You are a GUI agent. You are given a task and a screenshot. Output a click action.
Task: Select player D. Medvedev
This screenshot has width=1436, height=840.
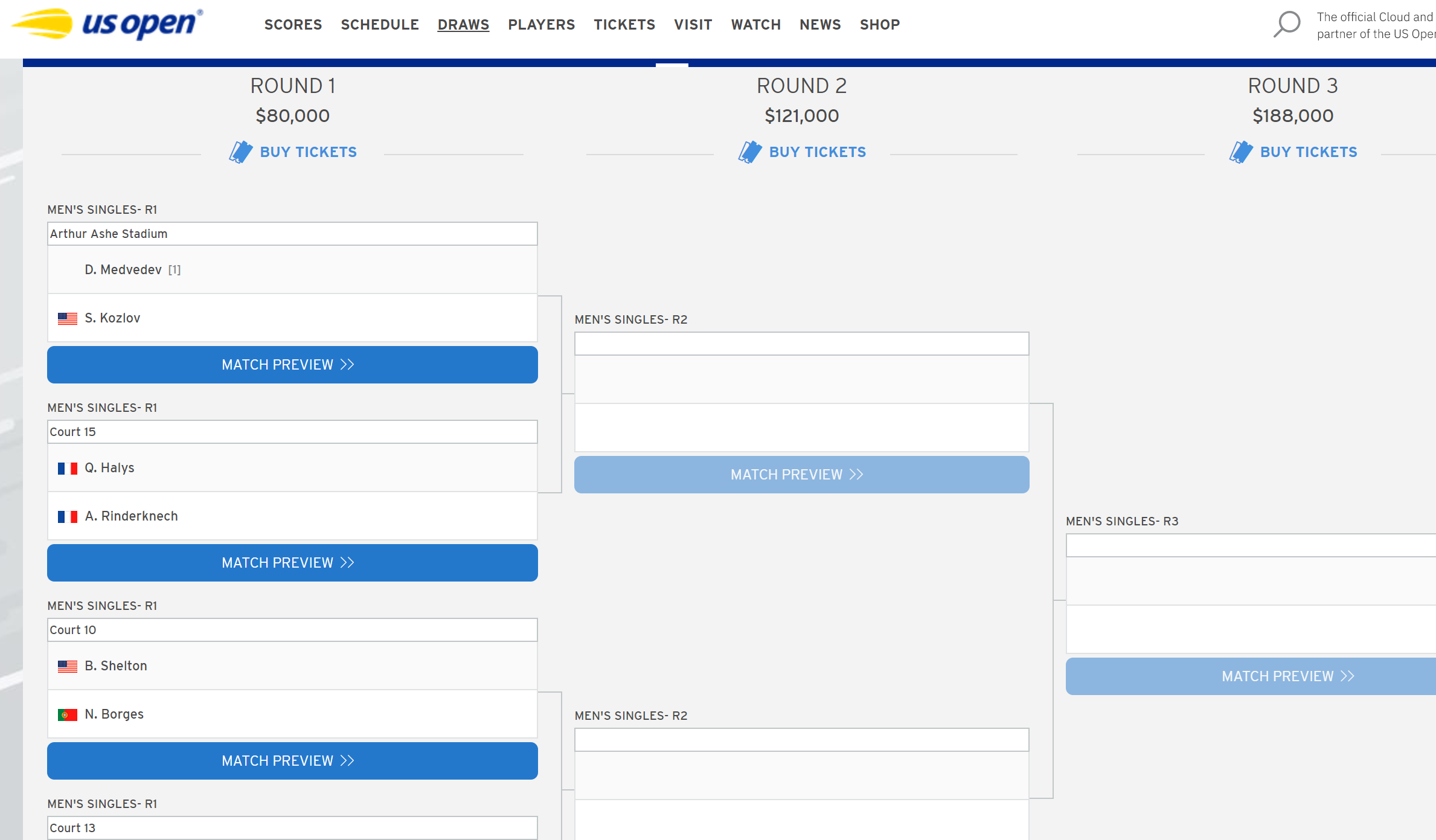pyautogui.click(x=123, y=270)
